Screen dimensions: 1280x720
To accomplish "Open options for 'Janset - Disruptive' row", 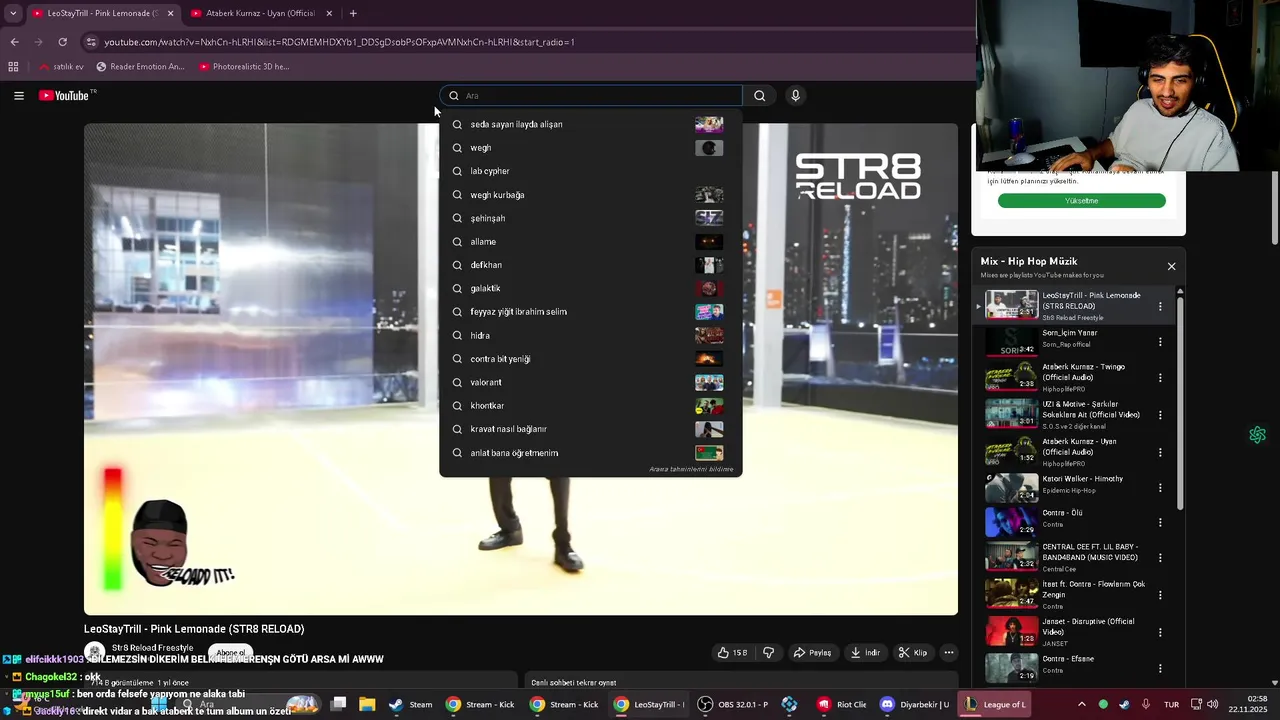I will click(x=1160, y=632).
